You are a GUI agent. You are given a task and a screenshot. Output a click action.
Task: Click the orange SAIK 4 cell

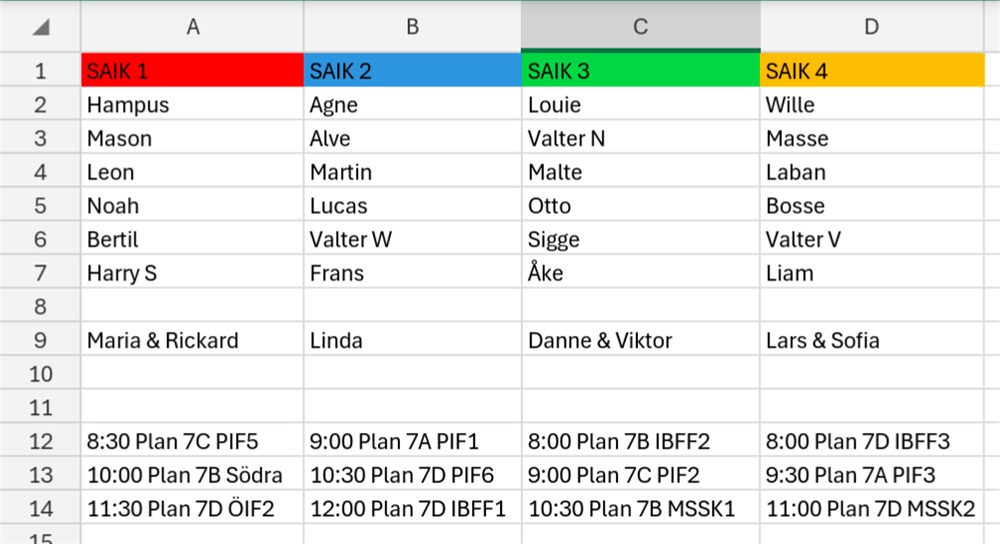coord(872,70)
